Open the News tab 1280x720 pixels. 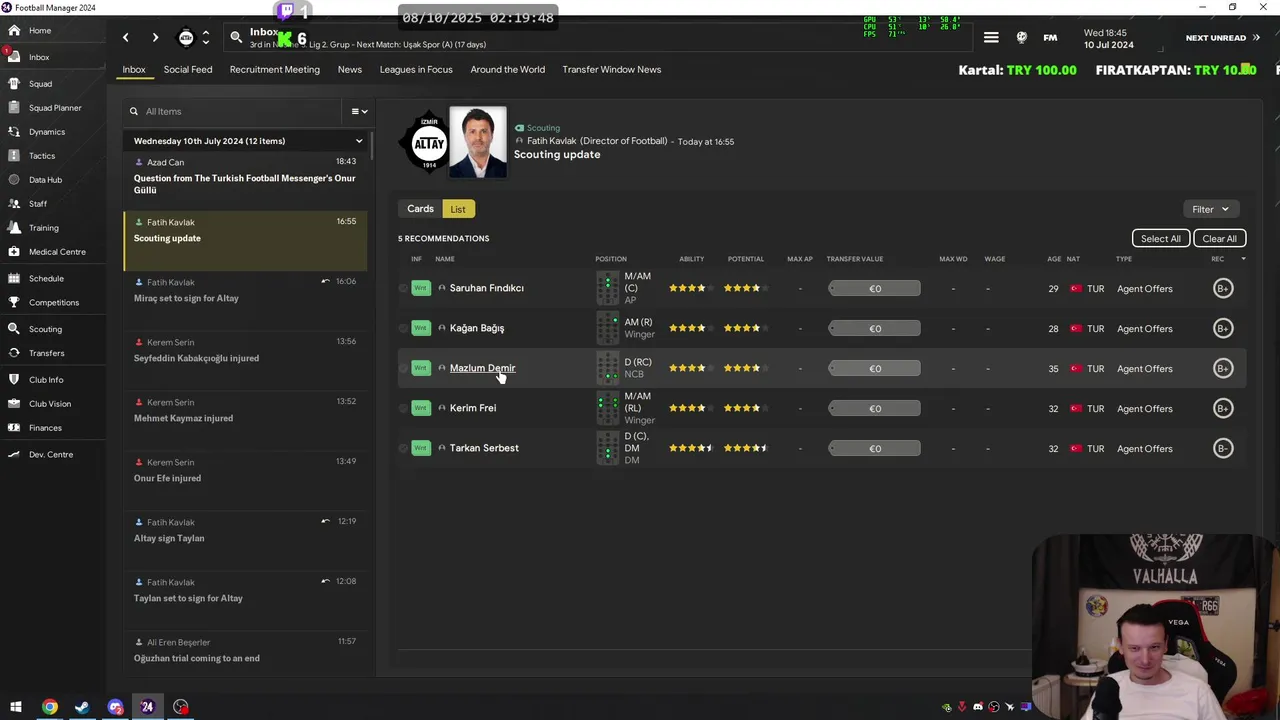point(350,70)
